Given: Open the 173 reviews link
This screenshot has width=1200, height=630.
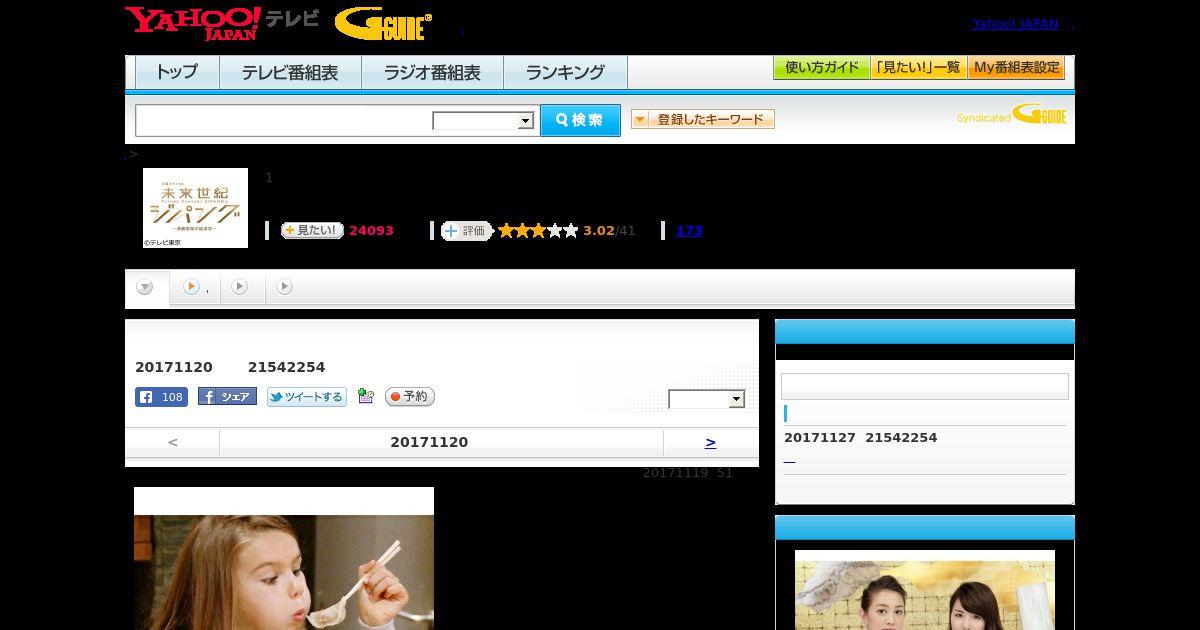Looking at the screenshot, I should [x=689, y=231].
